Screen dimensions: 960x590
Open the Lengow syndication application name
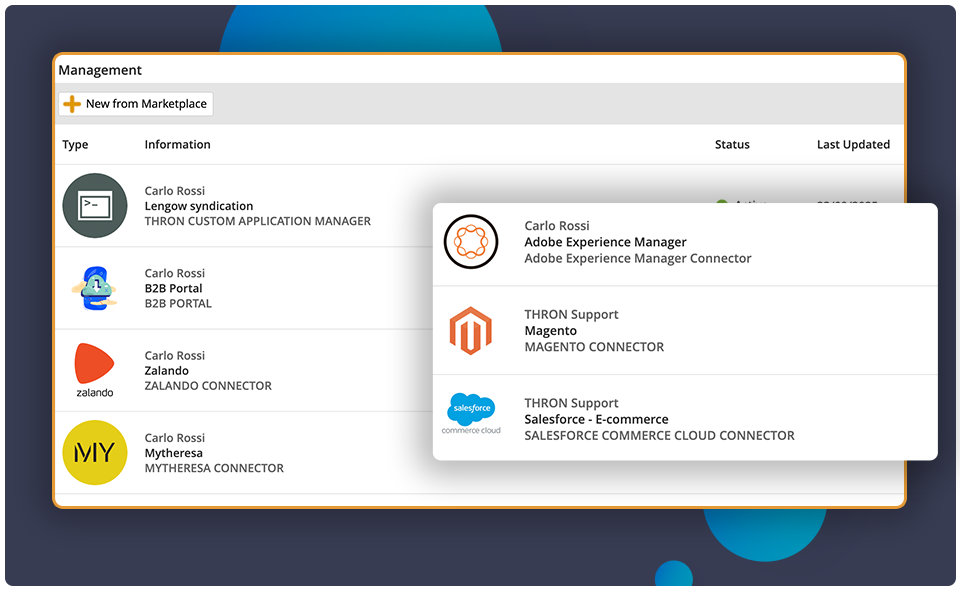pos(199,206)
